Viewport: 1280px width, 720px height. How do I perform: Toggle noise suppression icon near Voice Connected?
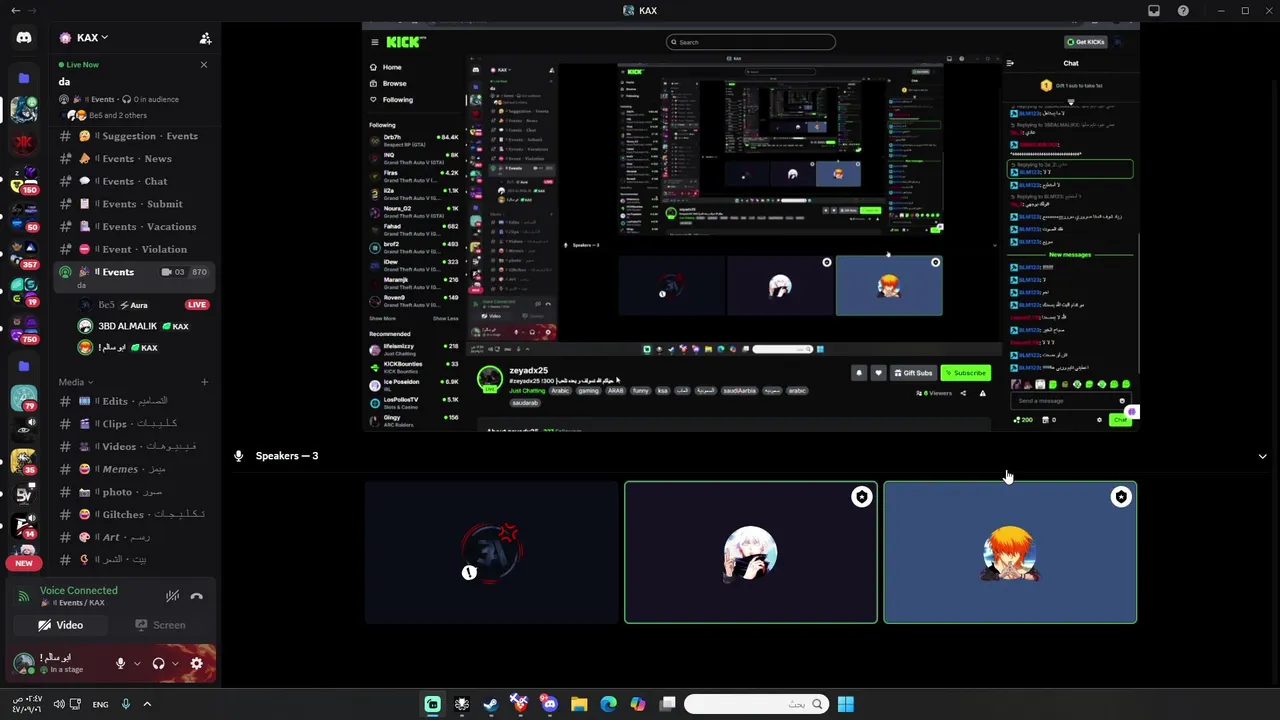click(x=172, y=596)
